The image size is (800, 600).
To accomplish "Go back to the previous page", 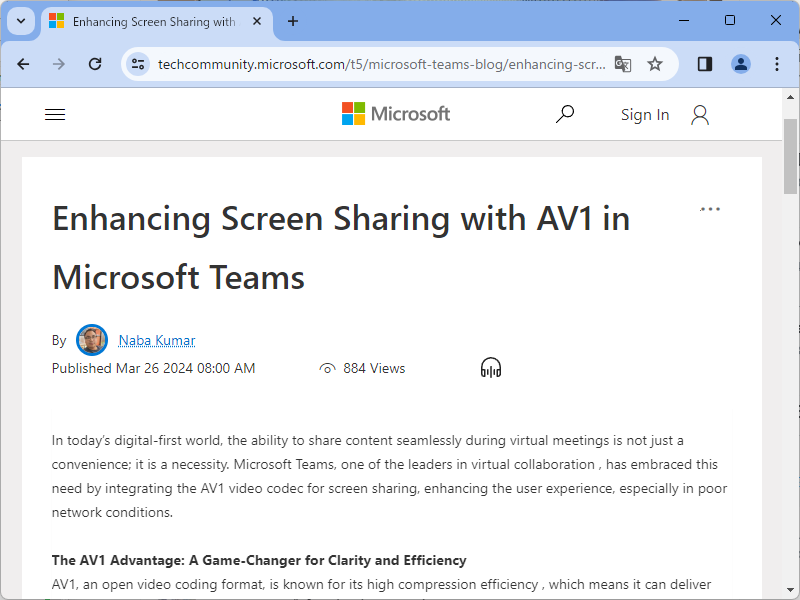I will click(x=23, y=64).
